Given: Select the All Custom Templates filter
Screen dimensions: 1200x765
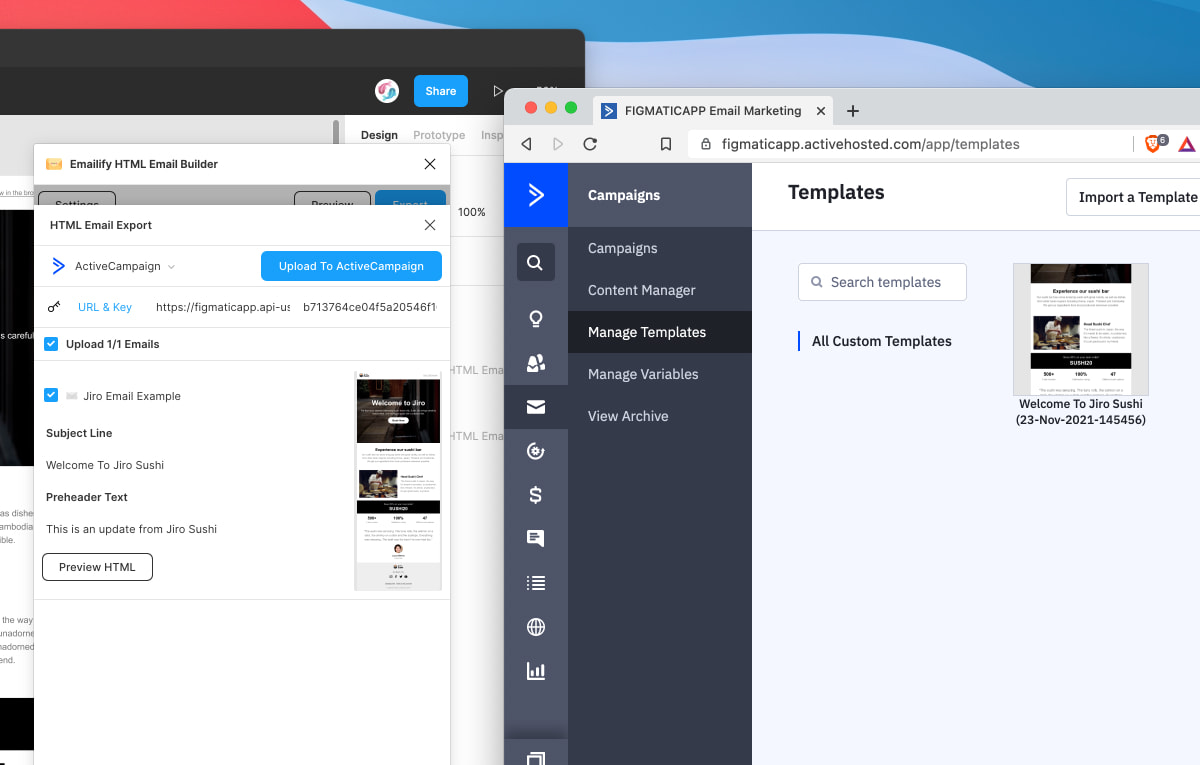Looking at the screenshot, I should point(882,341).
